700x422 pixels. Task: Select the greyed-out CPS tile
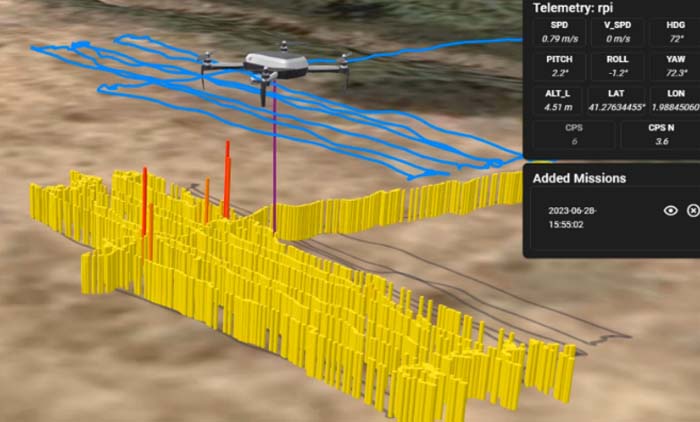[574, 135]
